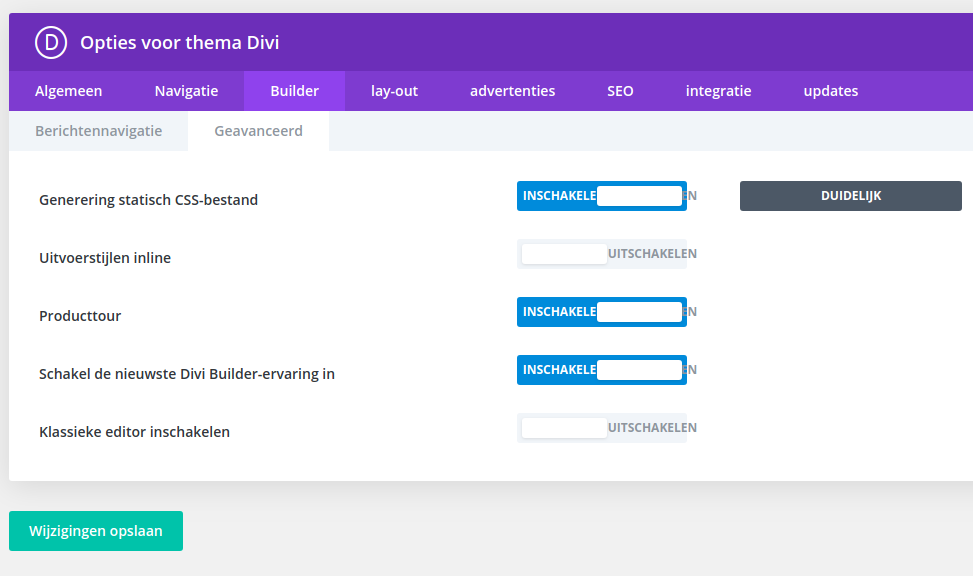
Task: Click the Wijzigingen opslaan button
Action: click(96, 531)
